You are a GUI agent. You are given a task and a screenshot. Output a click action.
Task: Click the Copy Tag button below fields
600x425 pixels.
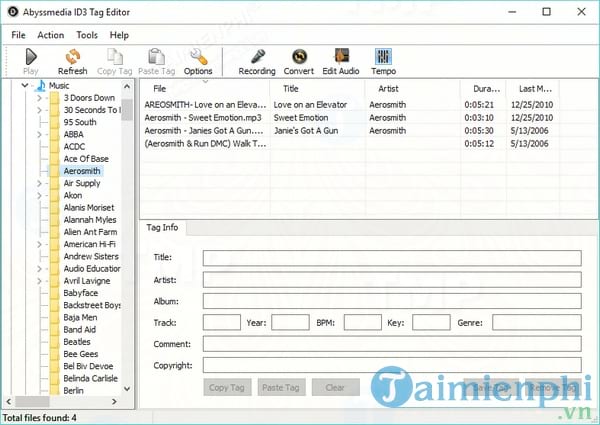click(227, 388)
